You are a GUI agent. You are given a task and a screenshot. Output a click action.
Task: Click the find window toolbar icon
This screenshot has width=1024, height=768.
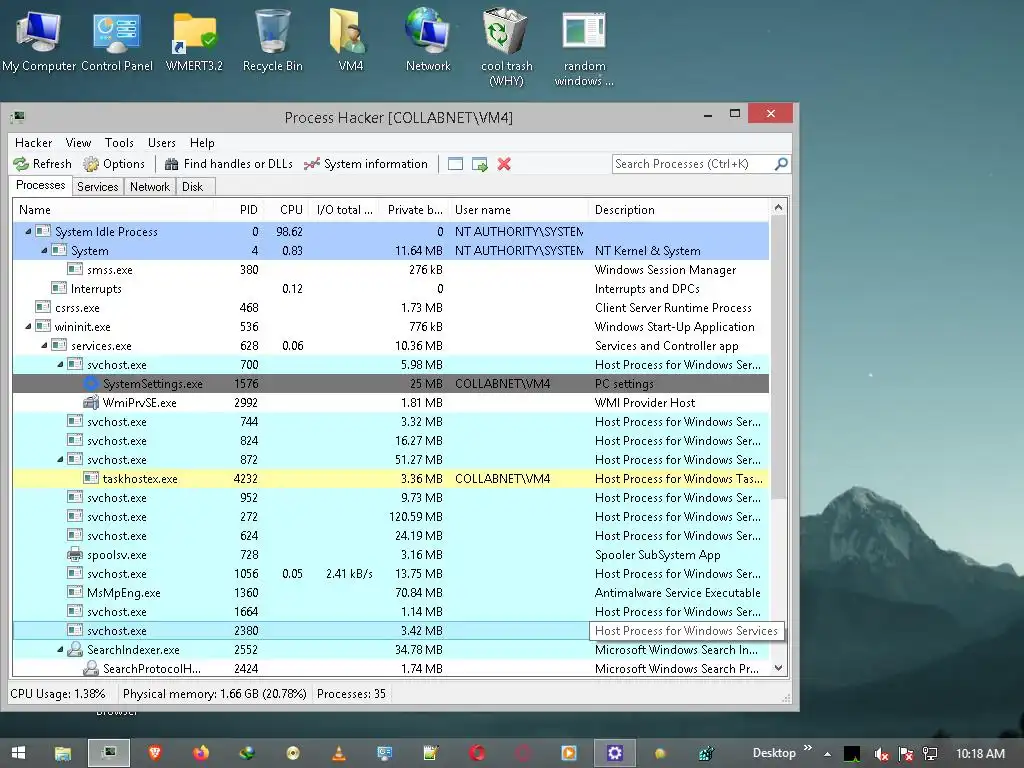point(455,164)
